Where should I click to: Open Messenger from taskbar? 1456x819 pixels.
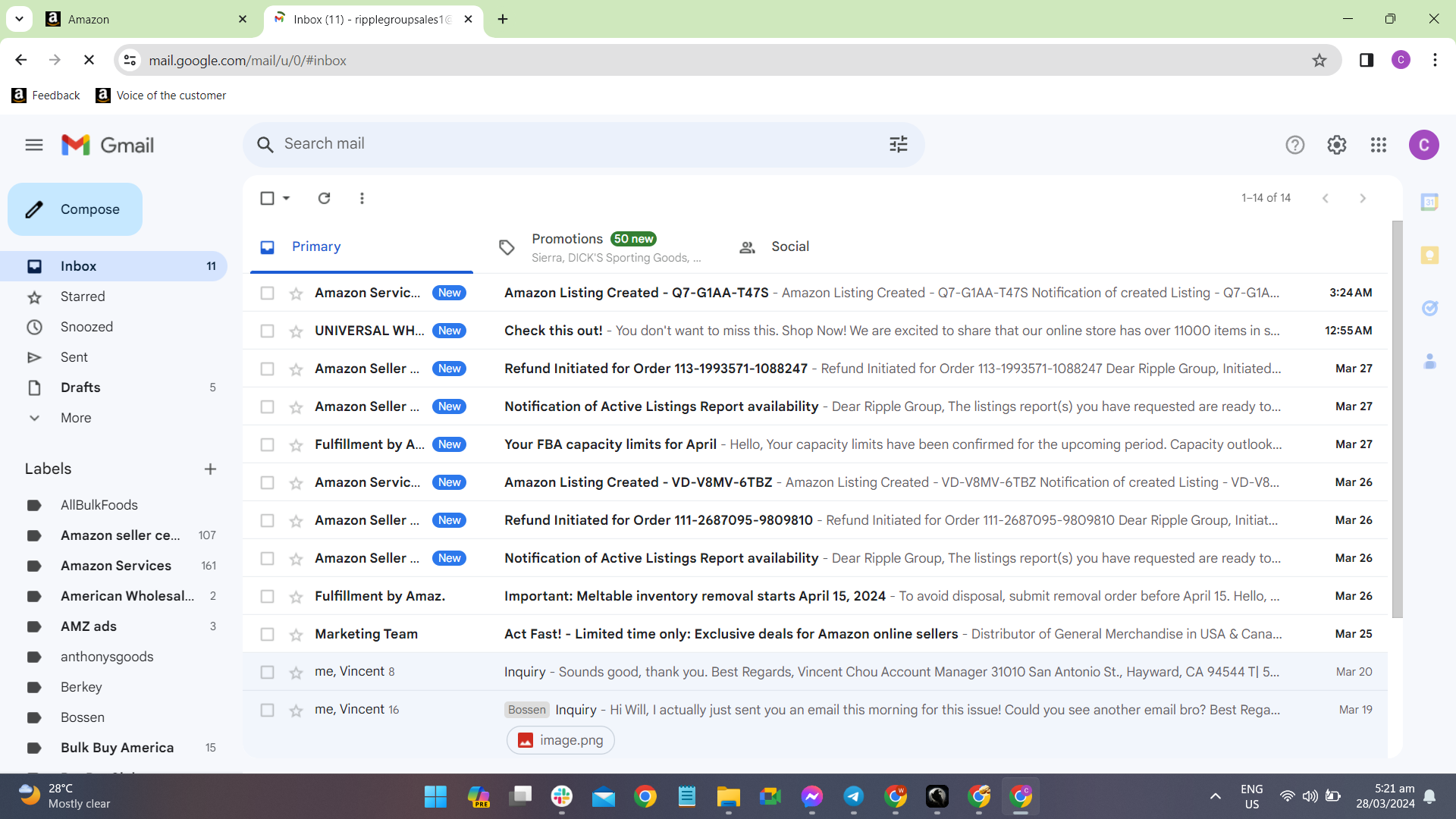coord(811,796)
